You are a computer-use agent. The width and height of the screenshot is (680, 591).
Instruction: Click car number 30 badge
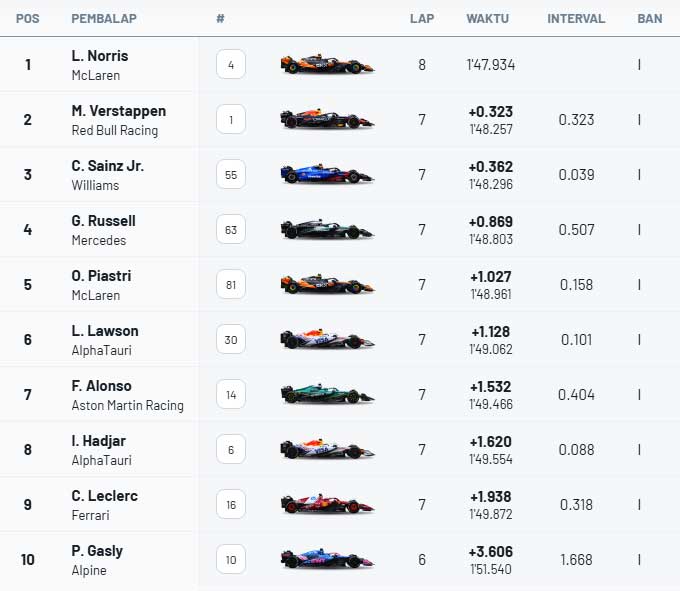(x=231, y=340)
